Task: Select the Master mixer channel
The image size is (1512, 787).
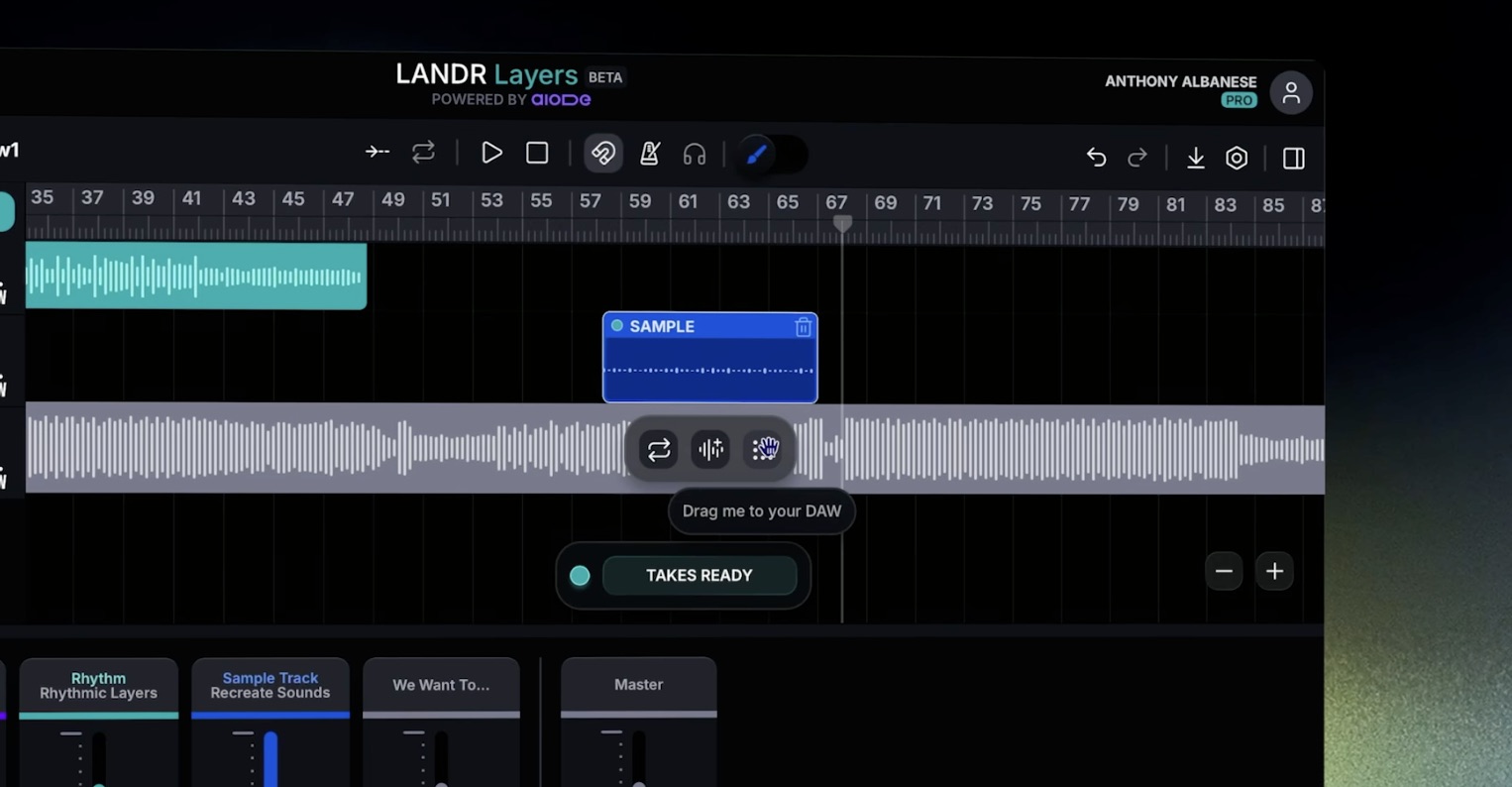Action: pos(638,684)
